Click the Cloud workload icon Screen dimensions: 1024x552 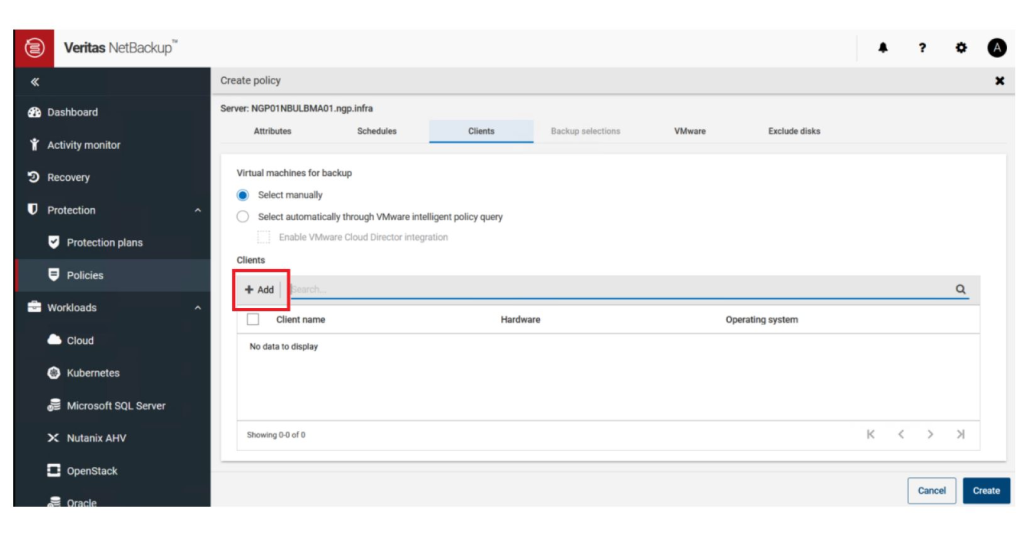click(54, 340)
